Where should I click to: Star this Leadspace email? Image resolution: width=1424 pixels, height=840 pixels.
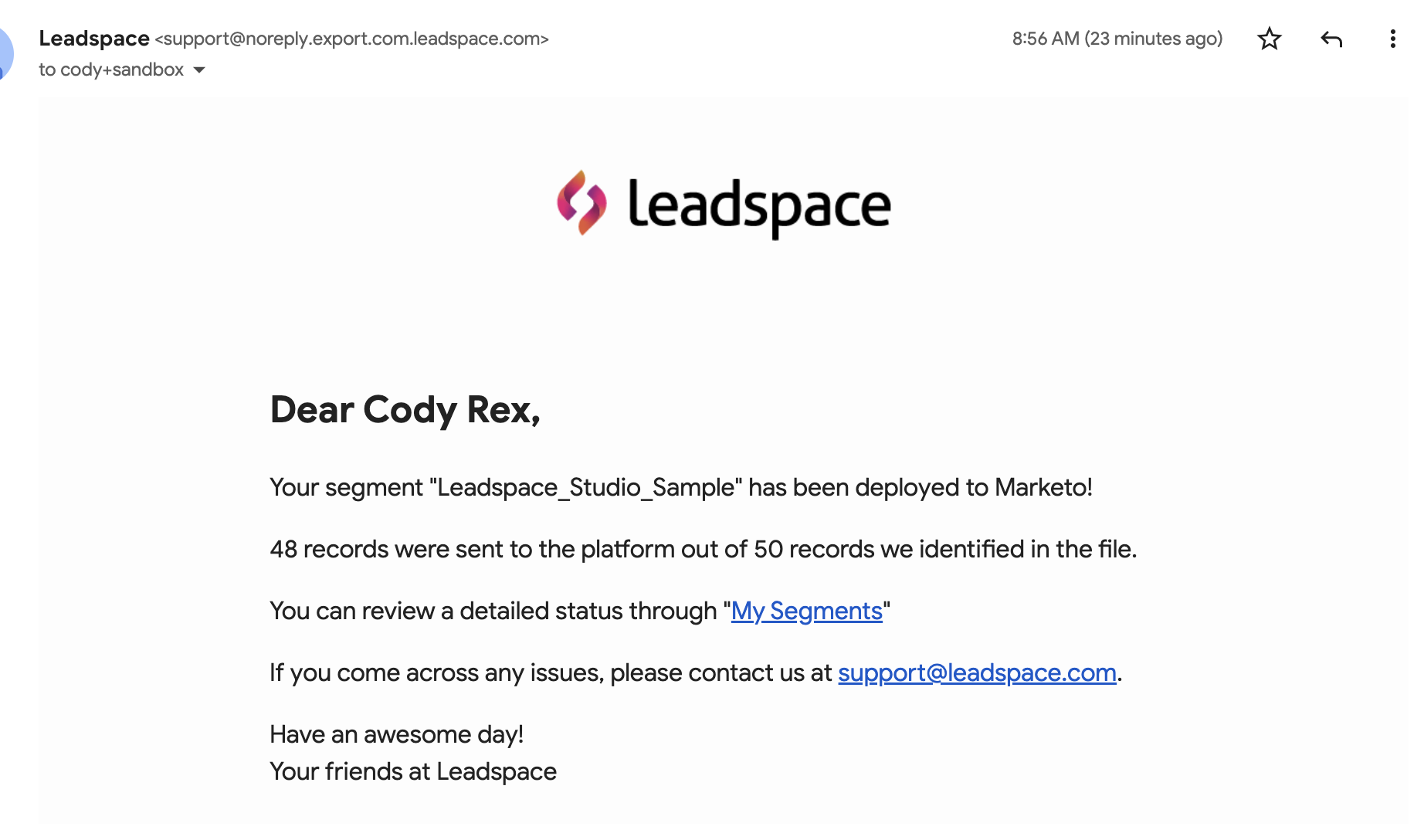click(1270, 39)
